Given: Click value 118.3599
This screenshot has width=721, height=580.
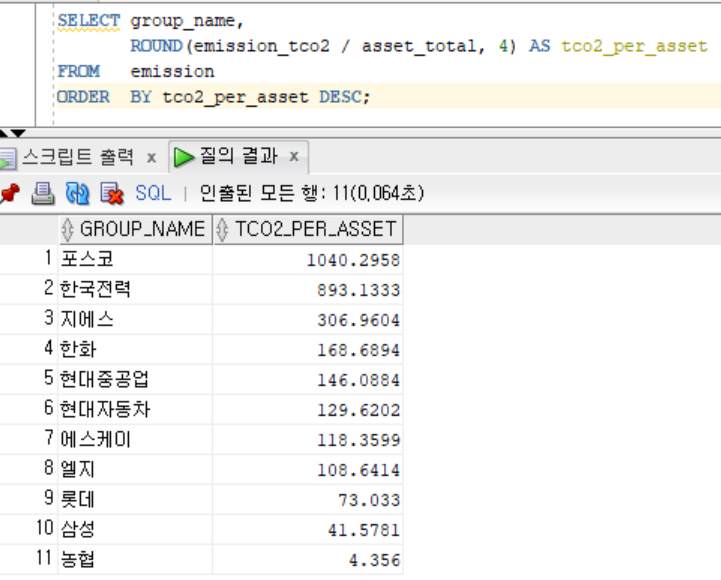Looking at the screenshot, I should point(359,440).
